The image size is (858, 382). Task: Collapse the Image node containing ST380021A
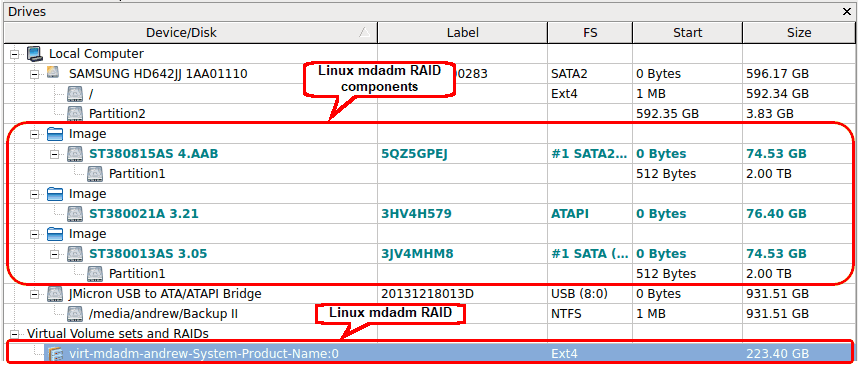pyautogui.click(x=34, y=194)
